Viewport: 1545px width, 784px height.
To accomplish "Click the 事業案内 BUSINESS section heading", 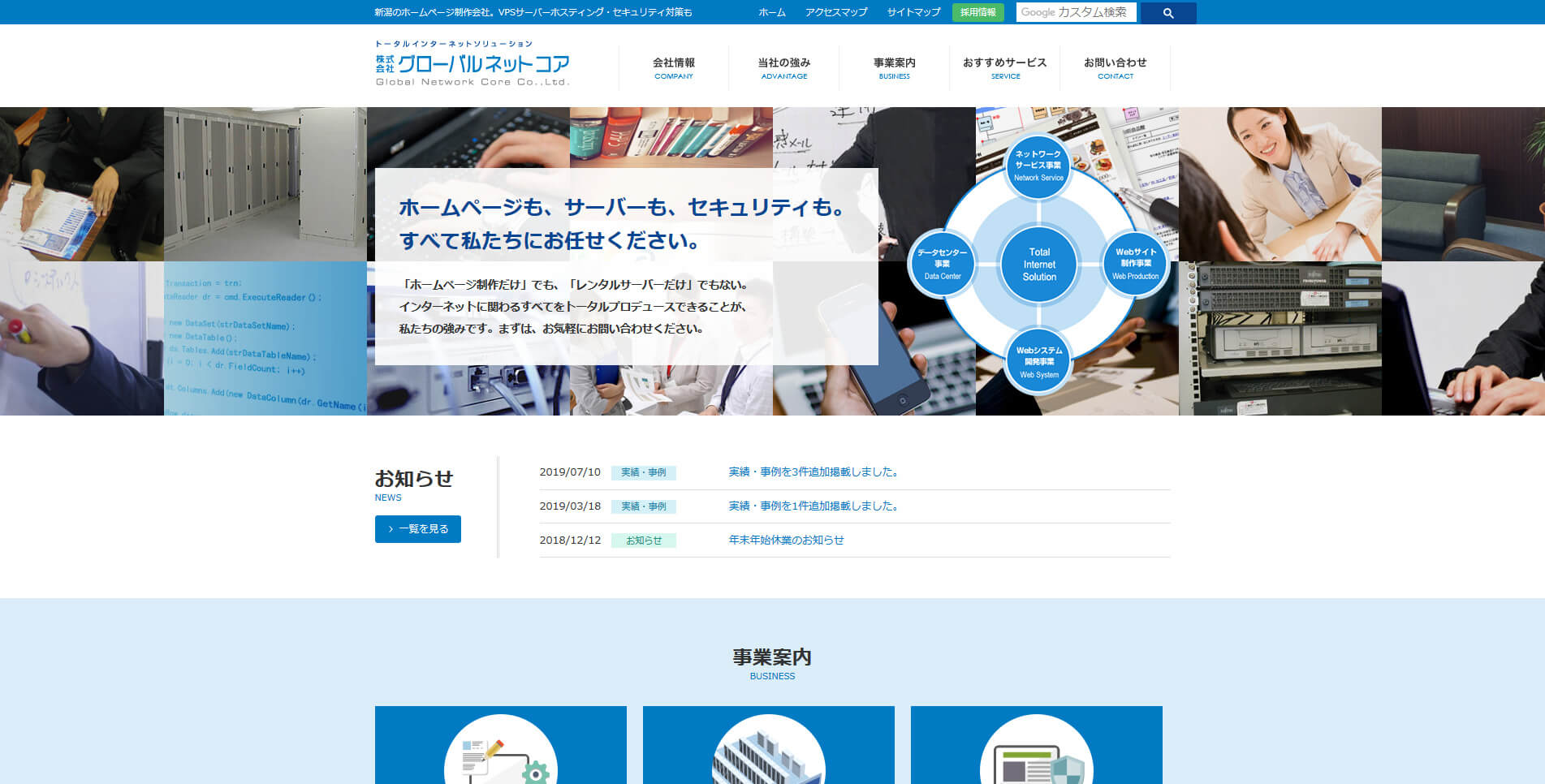I will click(x=772, y=663).
